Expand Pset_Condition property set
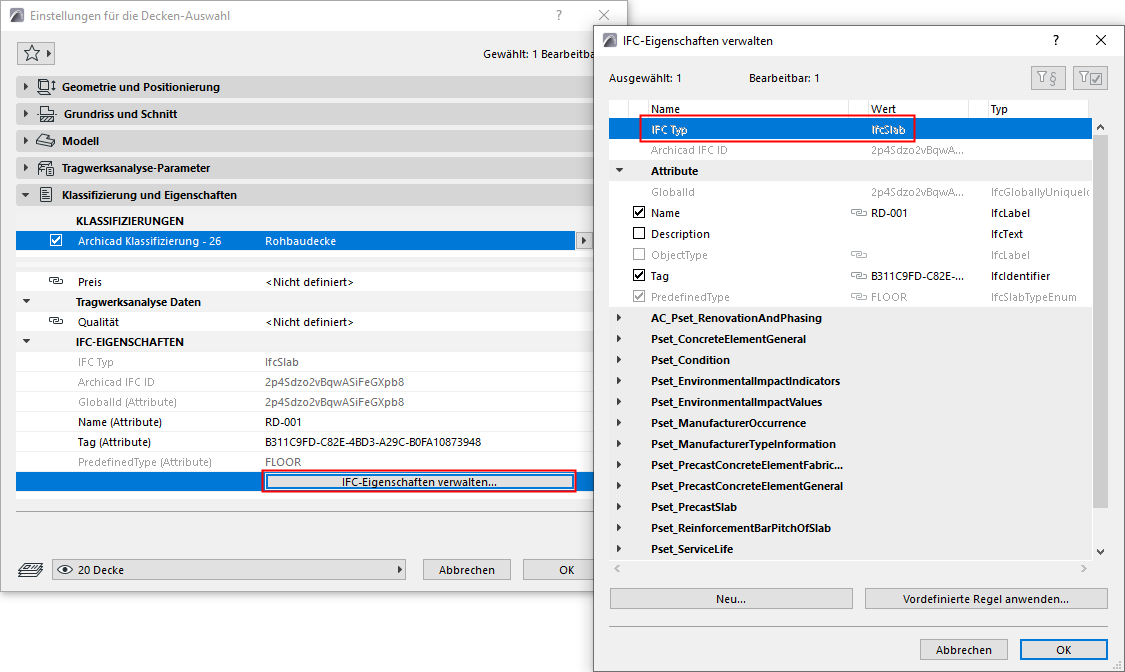 pos(619,359)
